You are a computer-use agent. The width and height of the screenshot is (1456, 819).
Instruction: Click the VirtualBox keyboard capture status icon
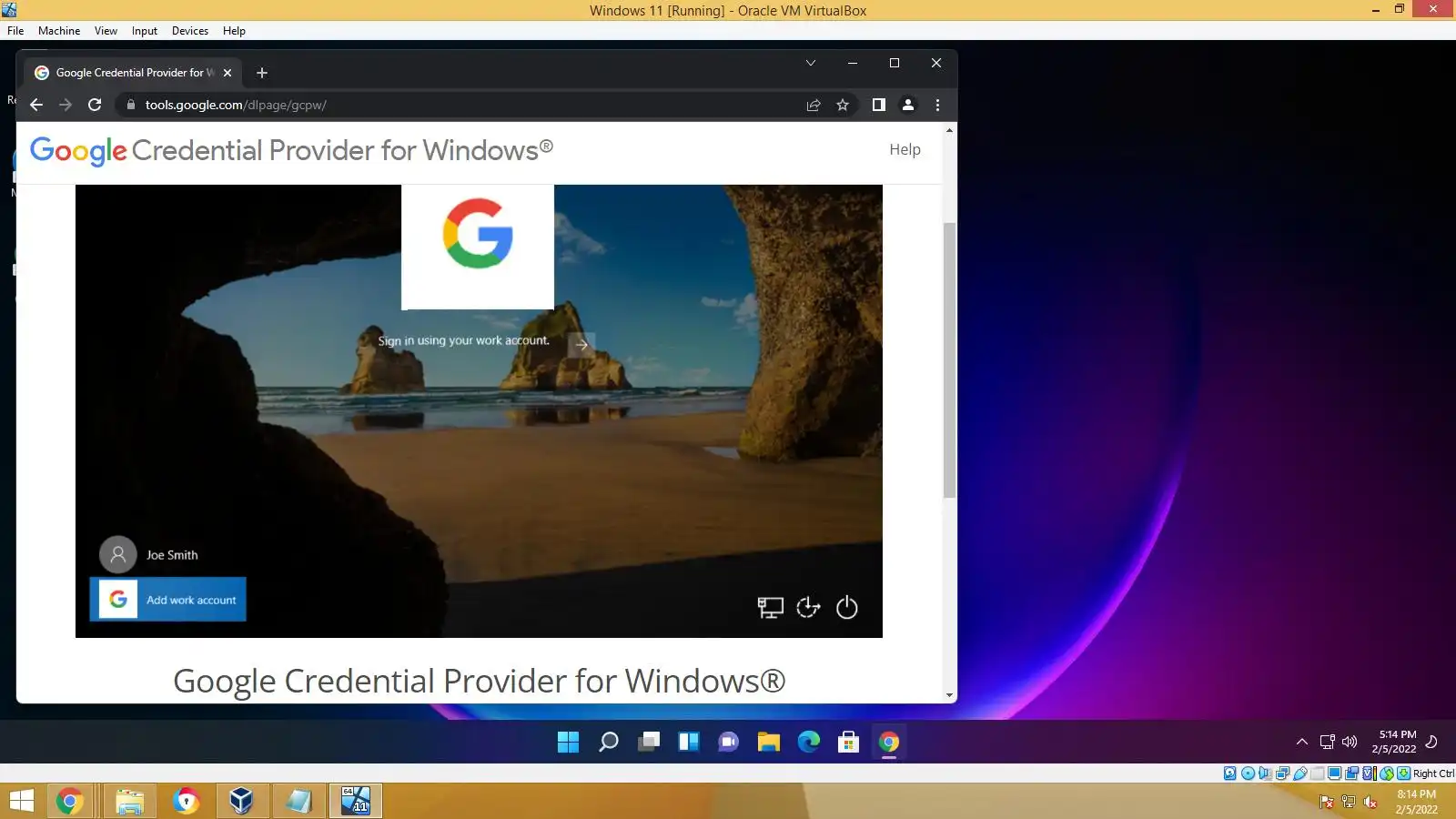click(1404, 773)
